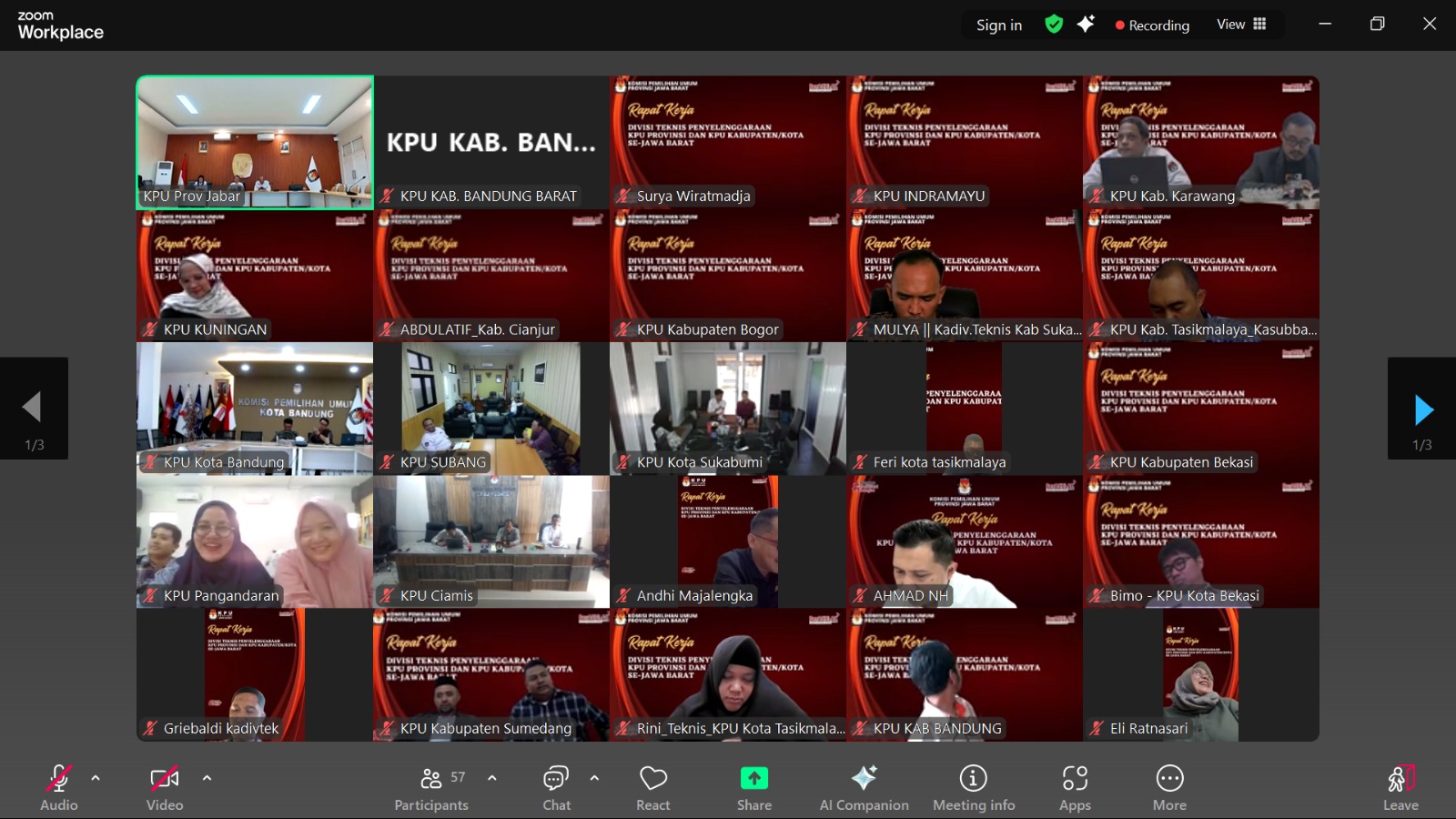The width and height of the screenshot is (1456, 819).
Task: Click the React heart icon
Action: (652, 779)
